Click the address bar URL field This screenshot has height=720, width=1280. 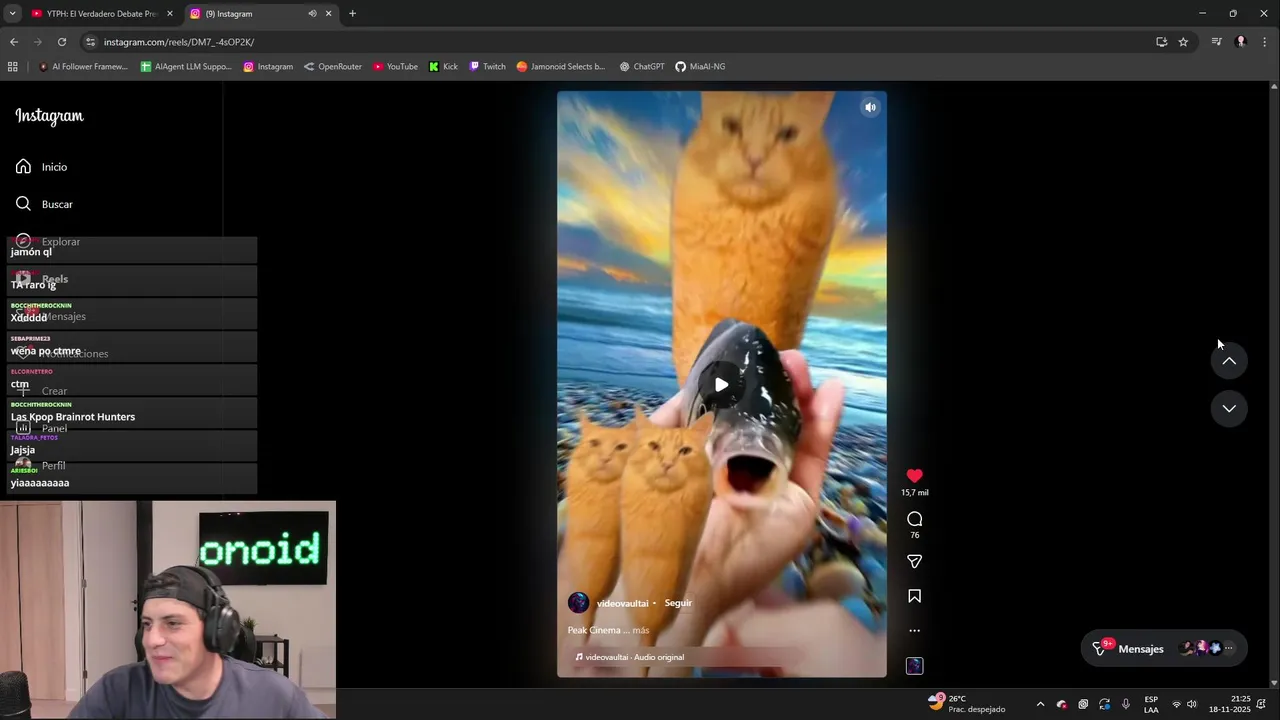[x=620, y=42]
